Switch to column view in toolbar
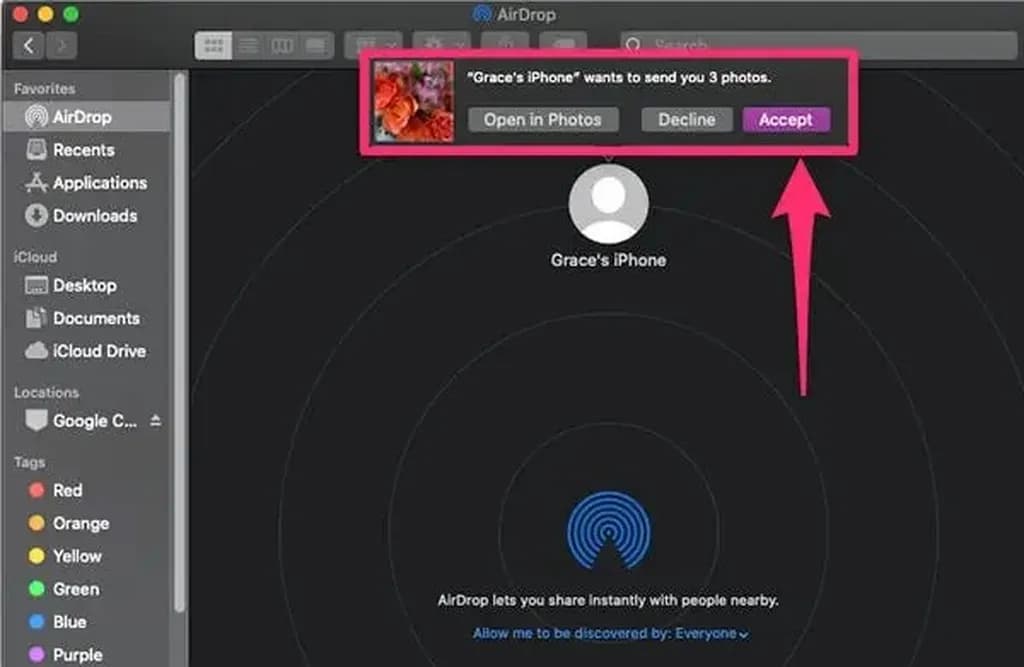 click(x=282, y=45)
